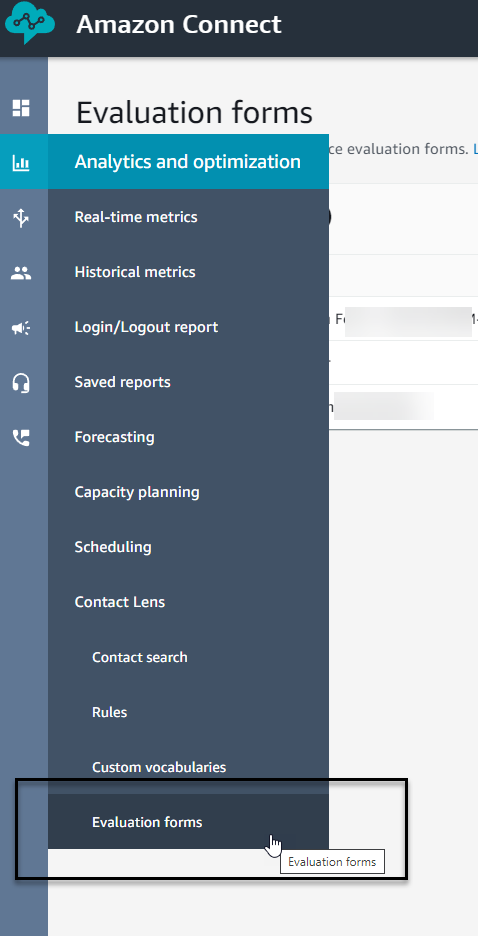Select Contact Lens menu entry
The image size is (478, 936).
[x=188, y=602]
